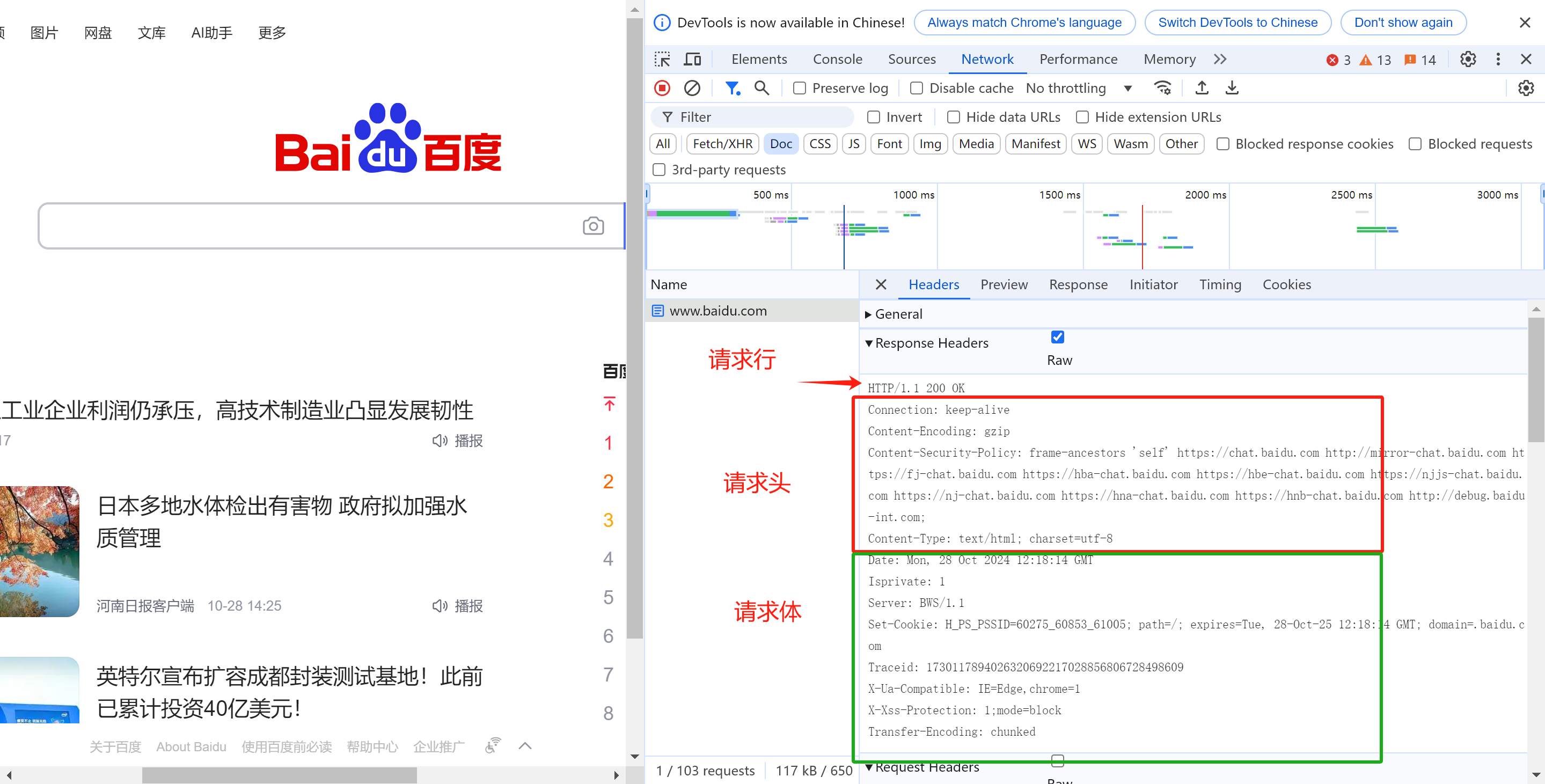
Task: Close the request details pane X
Action: [881, 284]
